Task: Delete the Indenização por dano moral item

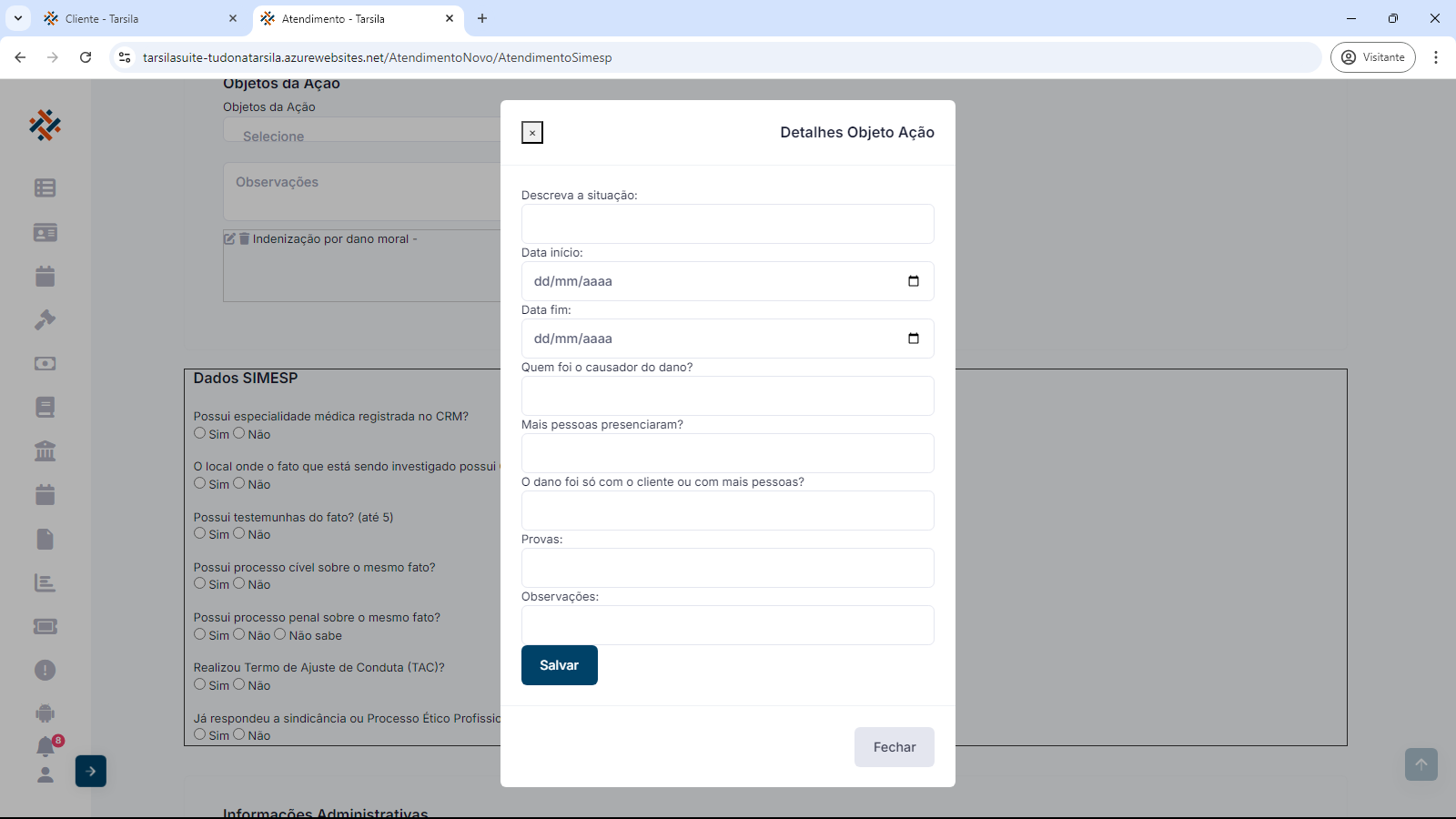Action: click(x=244, y=238)
